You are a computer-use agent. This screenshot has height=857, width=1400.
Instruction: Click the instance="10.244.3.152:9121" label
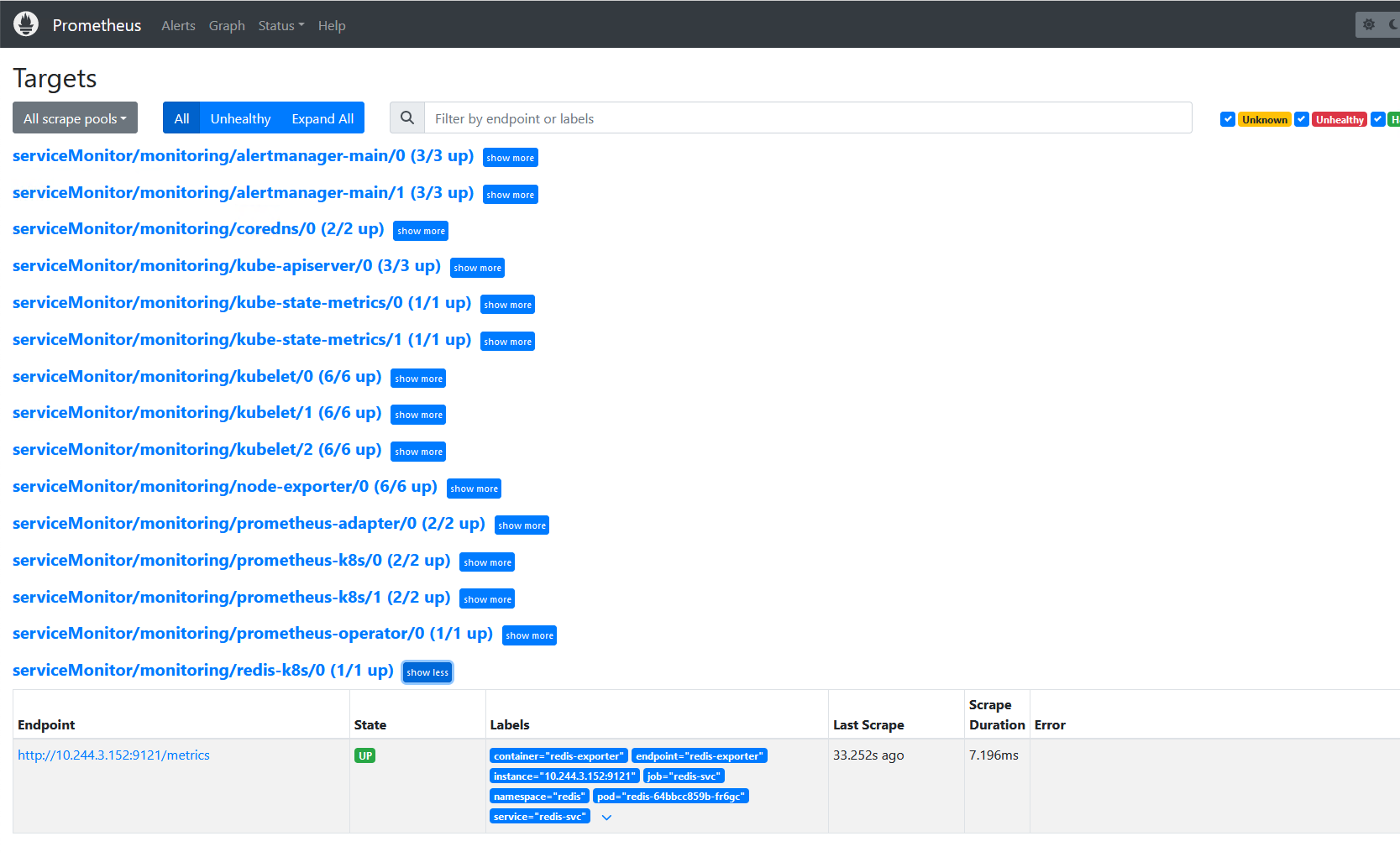click(x=564, y=776)
